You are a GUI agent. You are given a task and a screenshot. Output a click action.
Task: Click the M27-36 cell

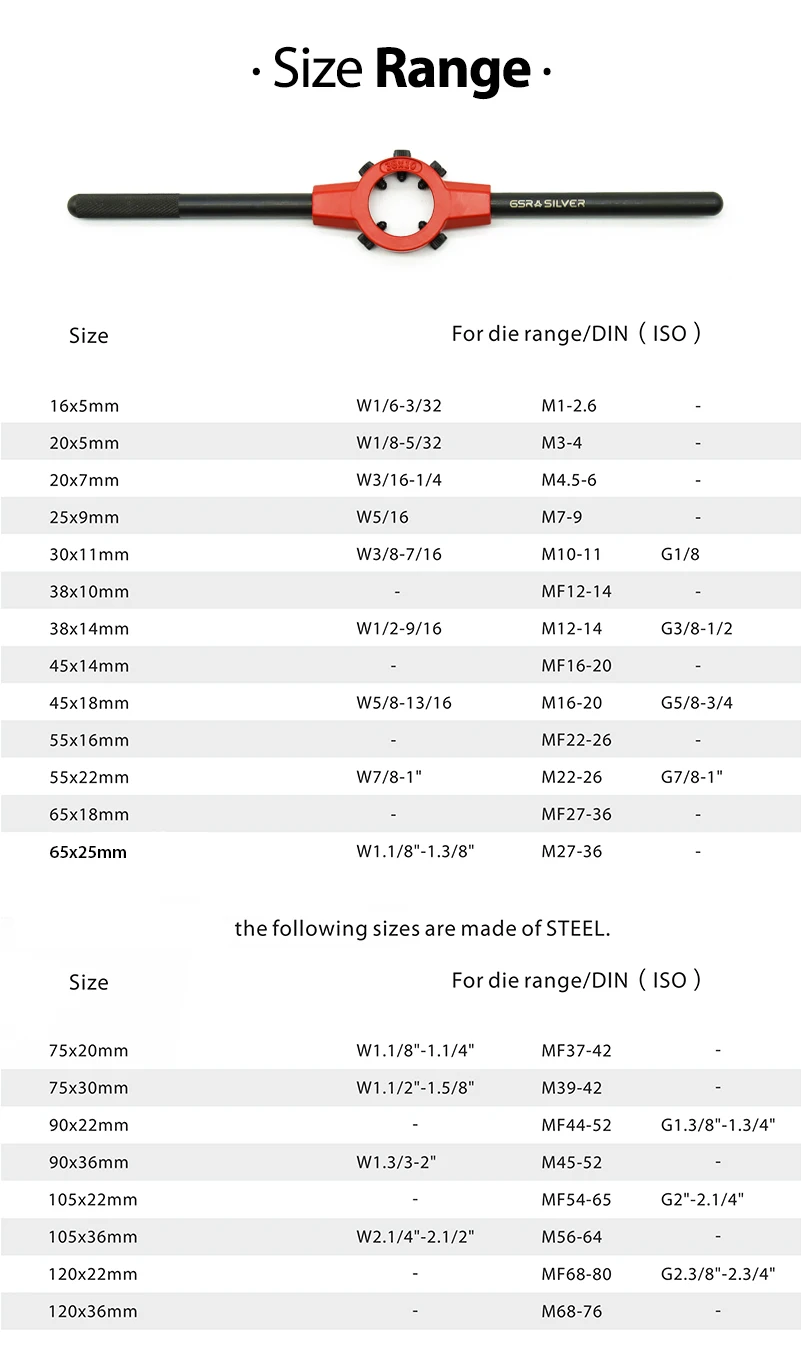pyautogui.click(x=572, y=851)
